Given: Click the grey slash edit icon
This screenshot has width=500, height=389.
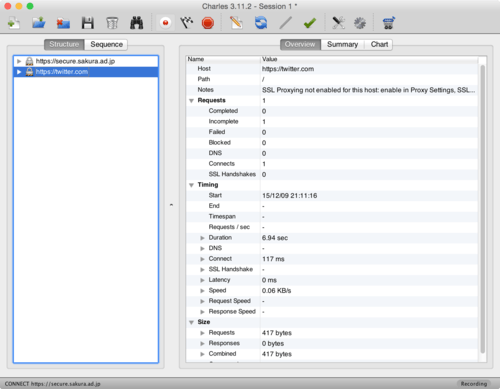Looking at the screenshot, I should pos(285,23).
